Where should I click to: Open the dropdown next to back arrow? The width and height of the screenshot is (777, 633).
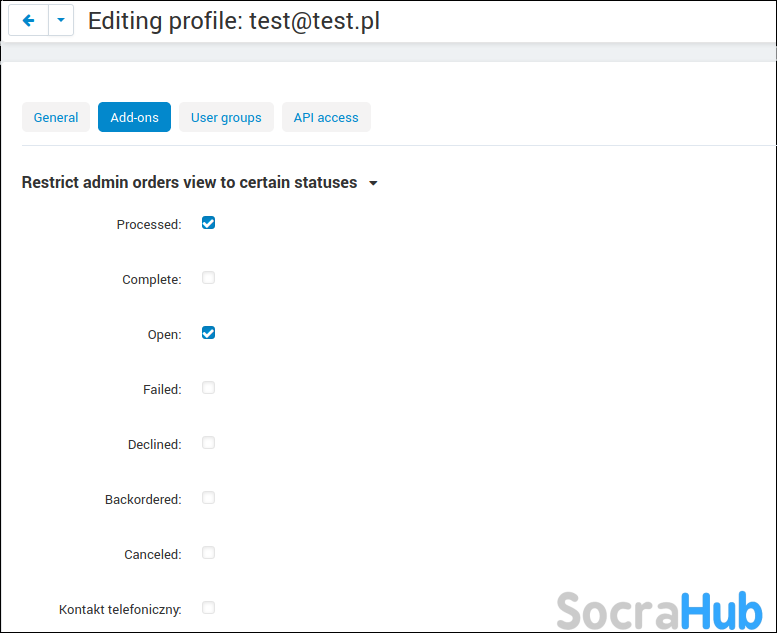click(61, 20)
